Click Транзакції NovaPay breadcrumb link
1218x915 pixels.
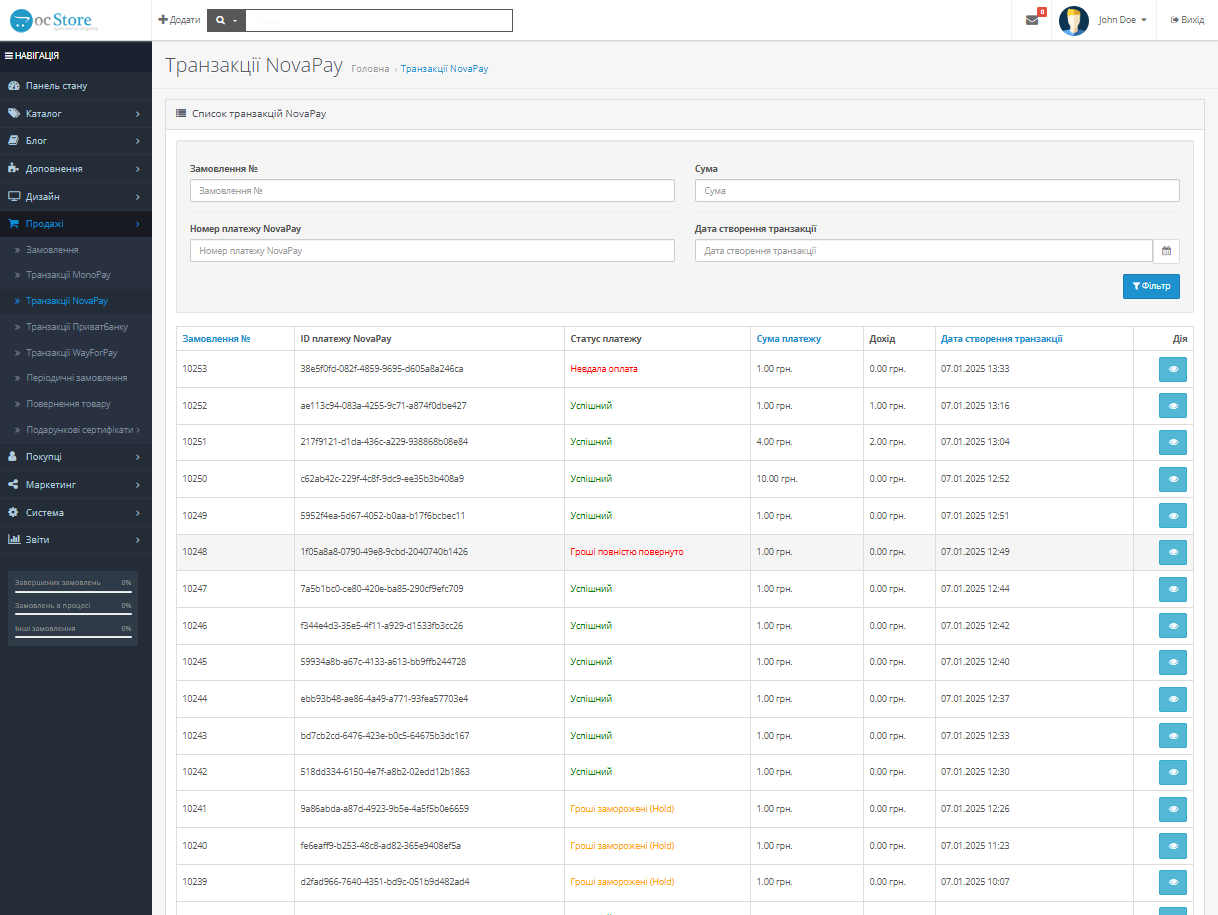[x=444, y=69]
